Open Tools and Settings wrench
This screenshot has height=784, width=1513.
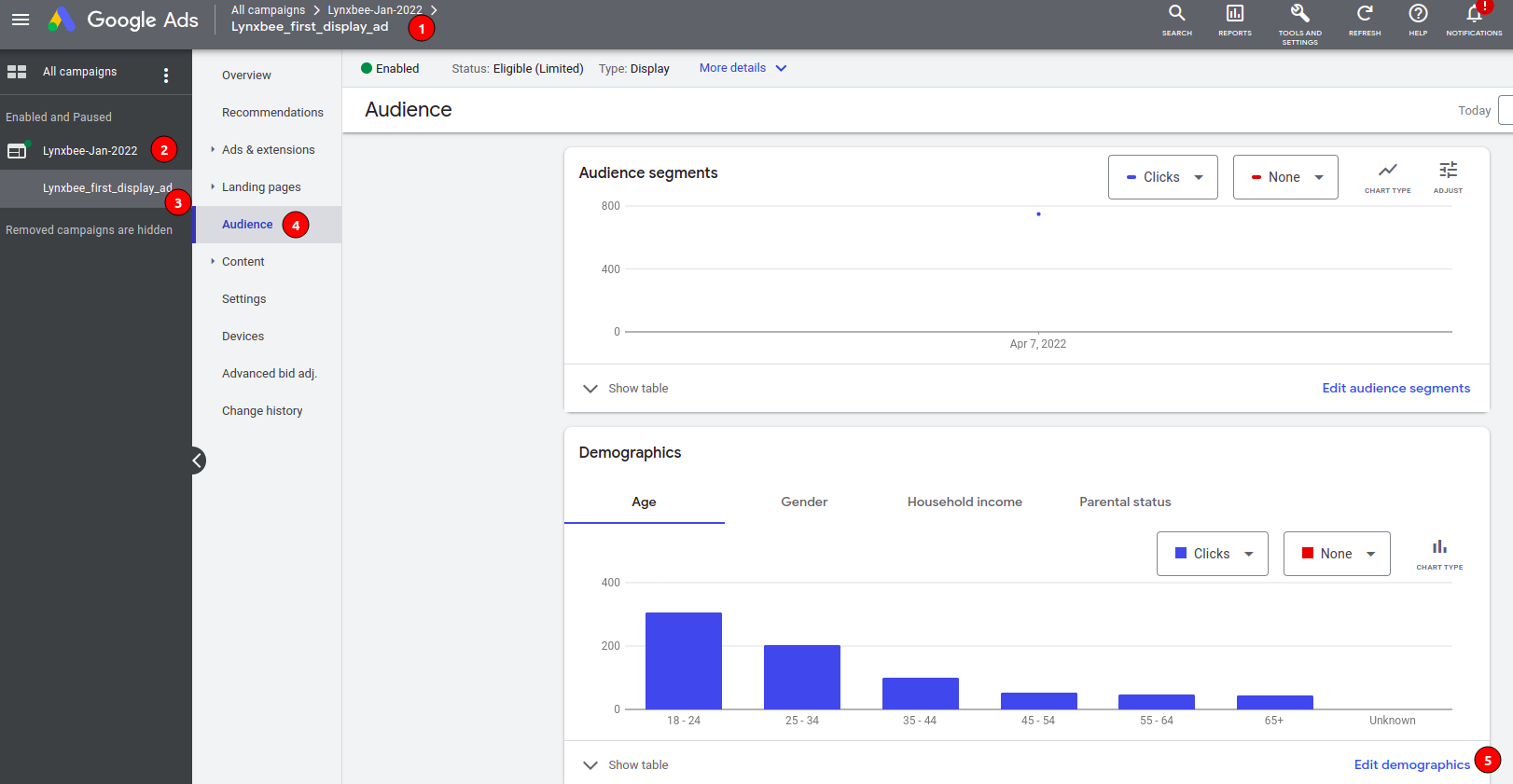pos(1299,14)
